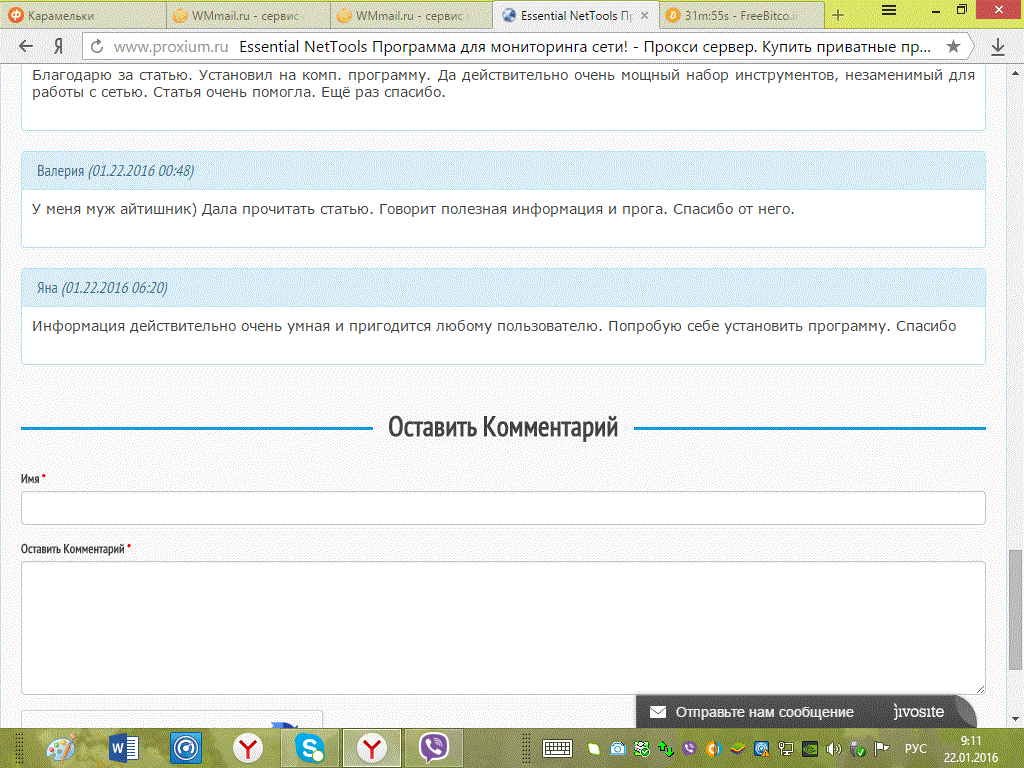Click the www.proxium.ru address text

[170, 46]
